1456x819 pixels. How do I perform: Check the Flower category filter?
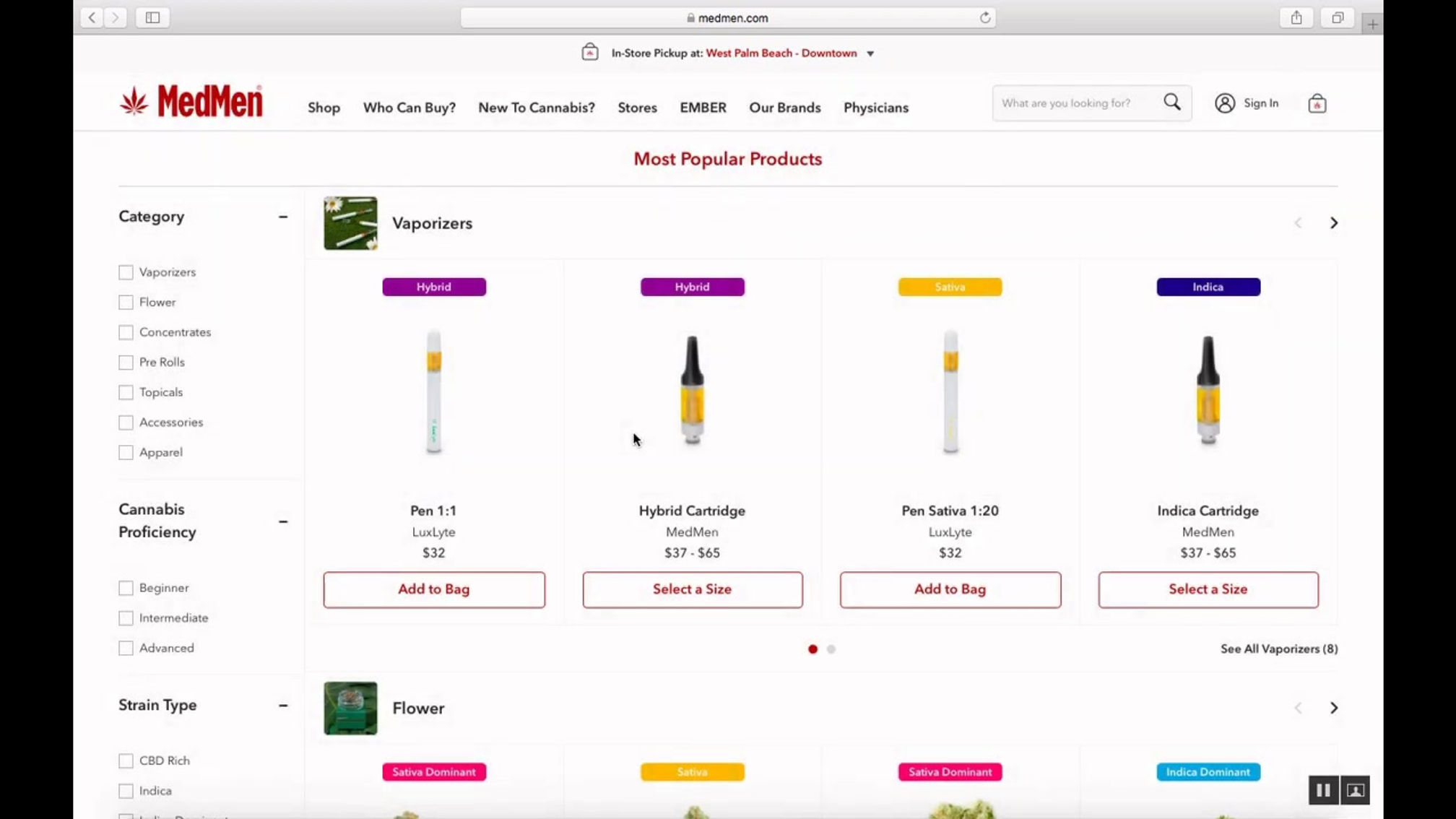[126, 302]
